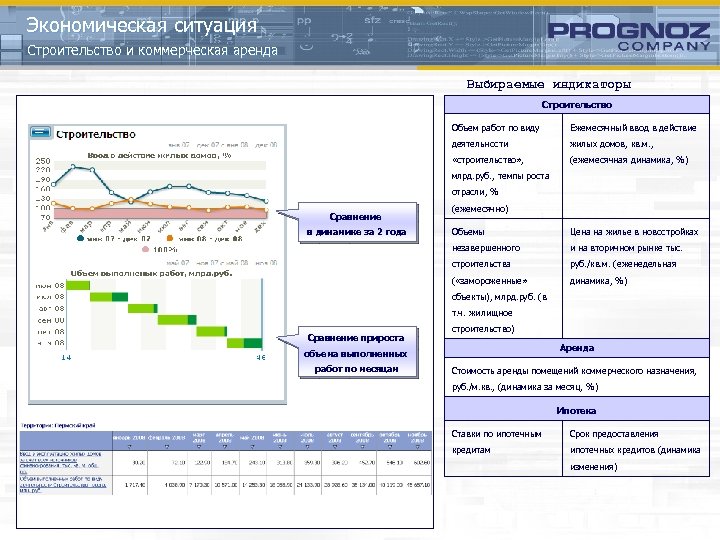The height and width of the screenshot is (540, 720).
Task: Open the filter arrow under ноябрь 2008 column
Action: click(417, 446)
